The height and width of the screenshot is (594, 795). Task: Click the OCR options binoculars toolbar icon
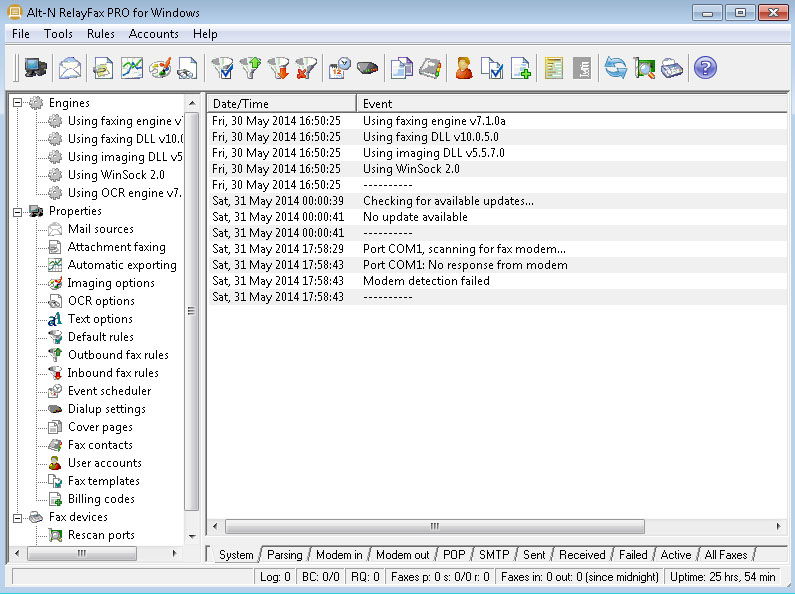coord(188,68)
